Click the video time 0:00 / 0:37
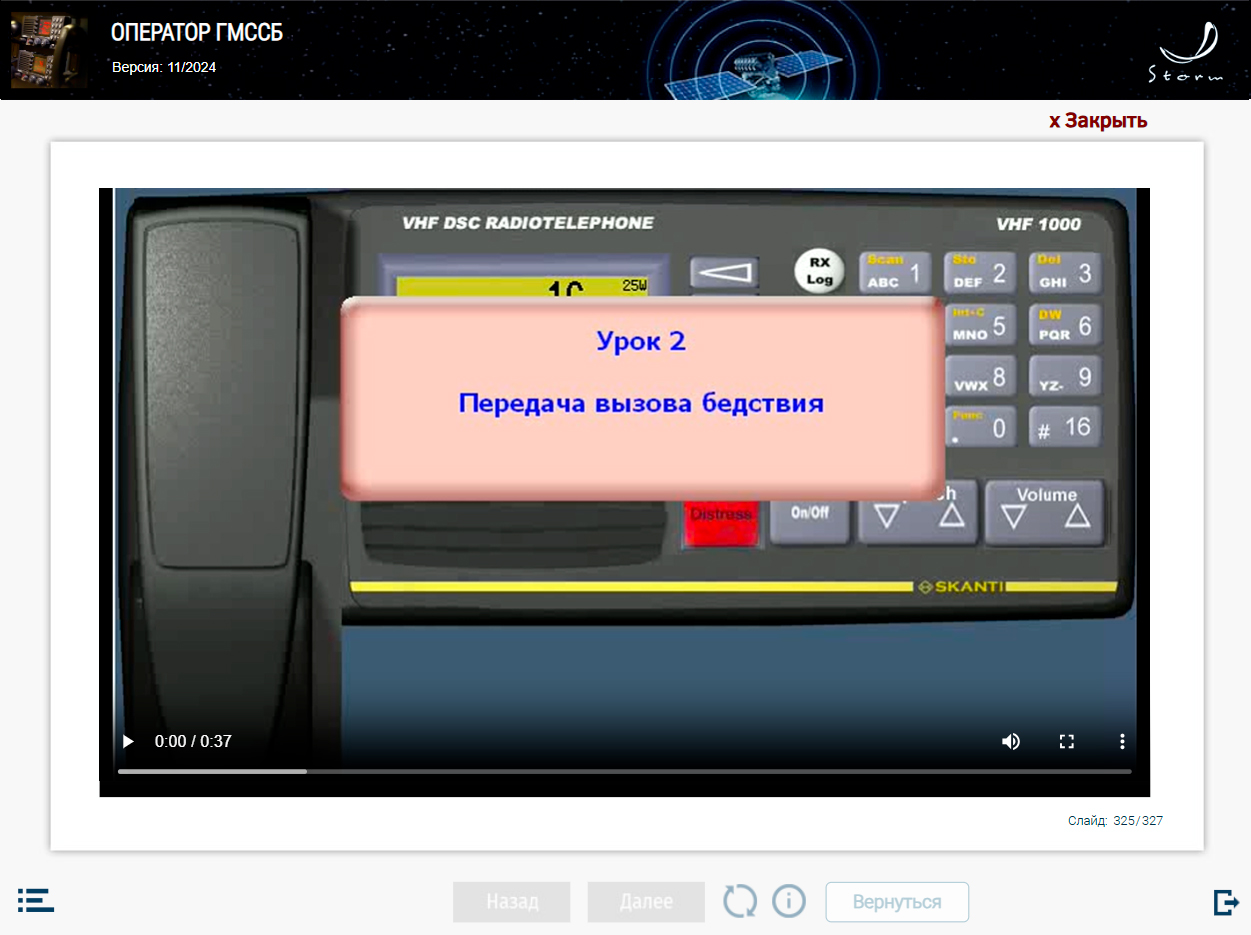Image resolution: width=1251 pixels, height=935 pixels. 193,742
